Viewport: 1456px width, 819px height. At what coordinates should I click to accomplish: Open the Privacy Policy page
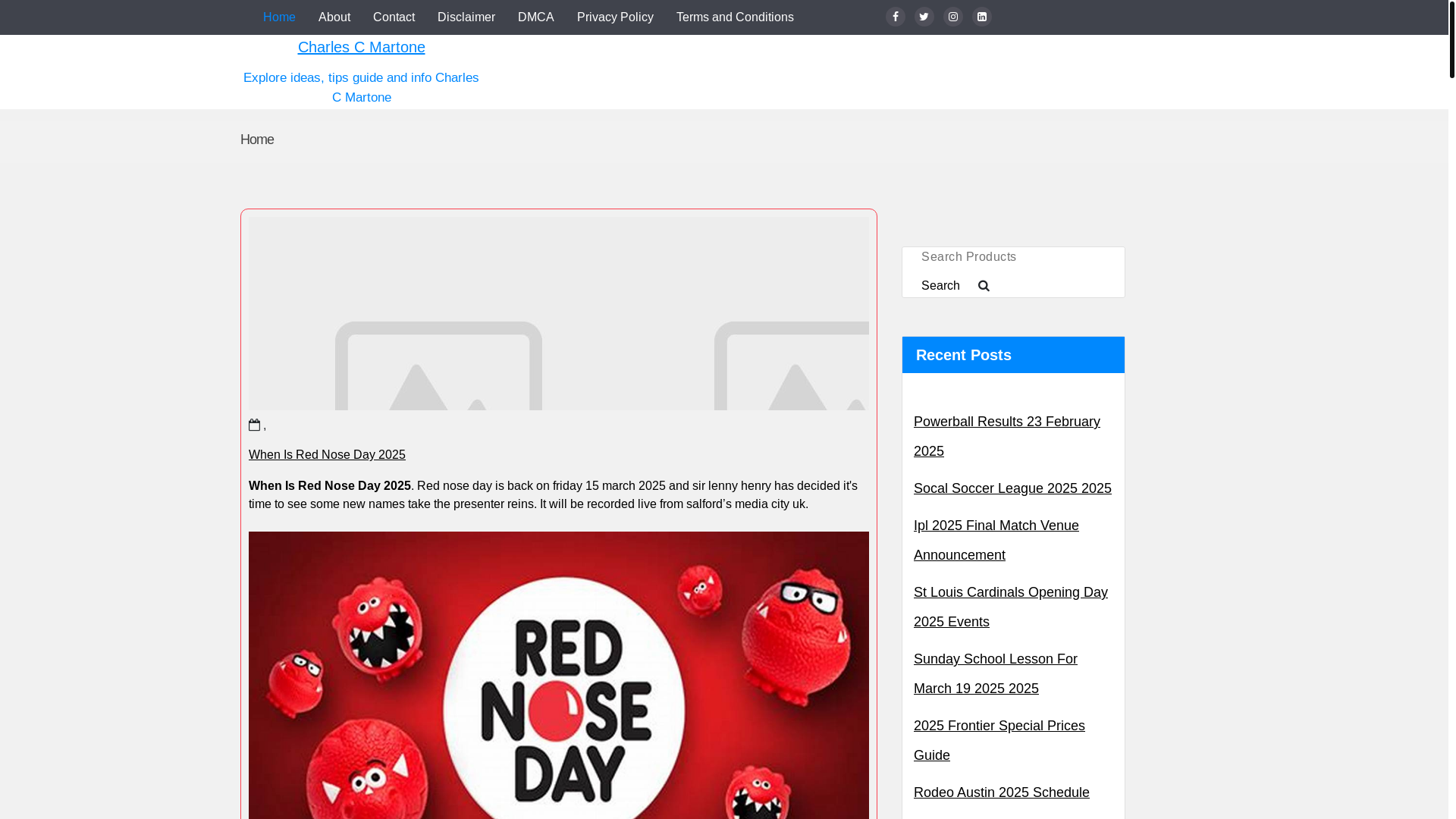click(x=615, y=17)
